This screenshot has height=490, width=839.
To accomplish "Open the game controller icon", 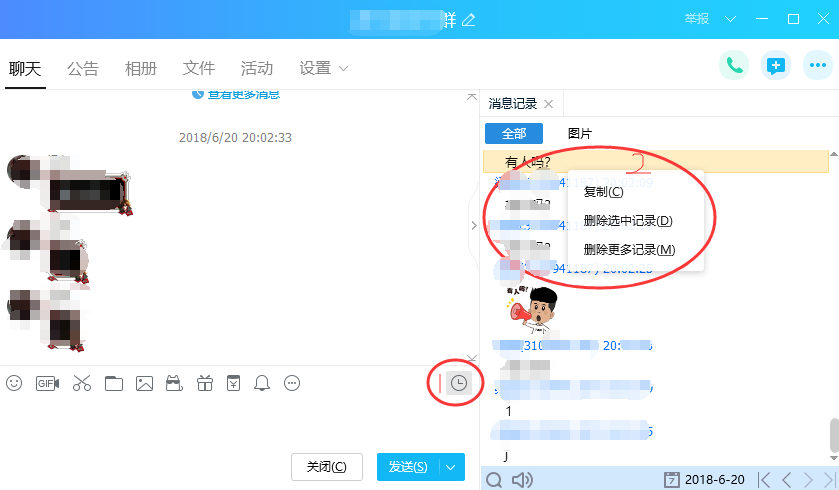I will 174,383.
